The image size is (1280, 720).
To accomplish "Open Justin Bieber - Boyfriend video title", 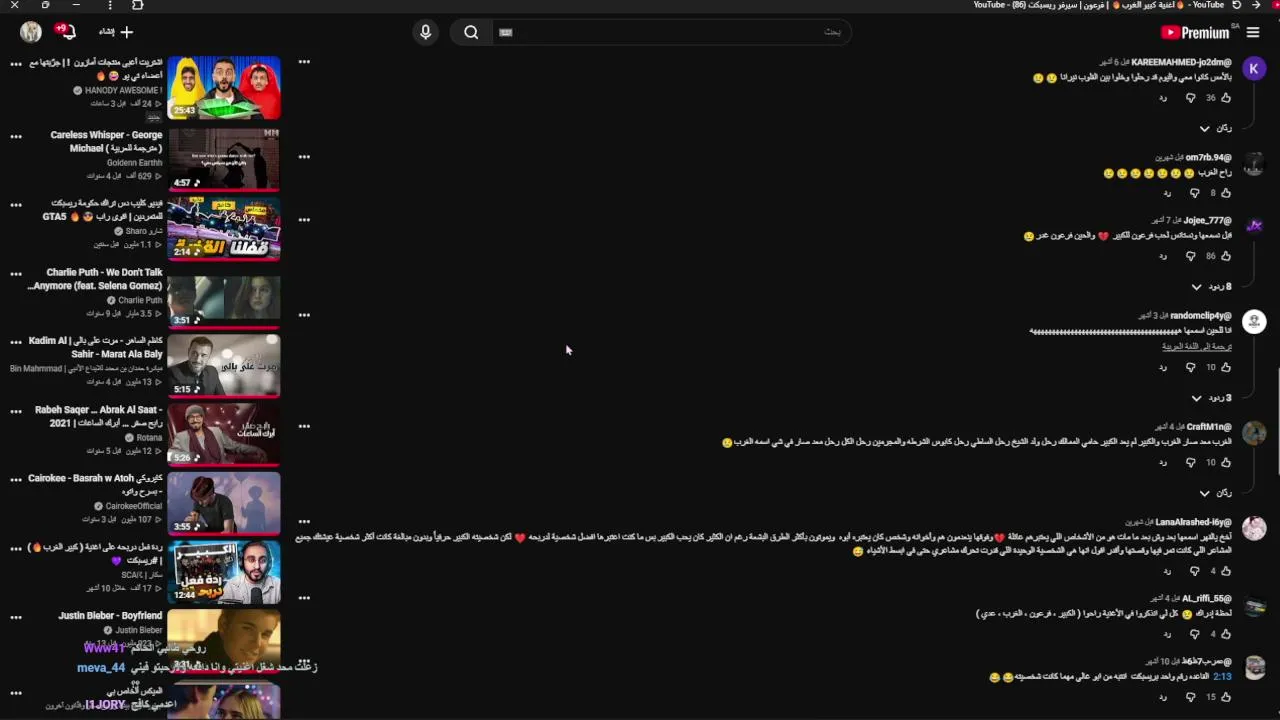I will pyautogui.click(x=110, y=616).
